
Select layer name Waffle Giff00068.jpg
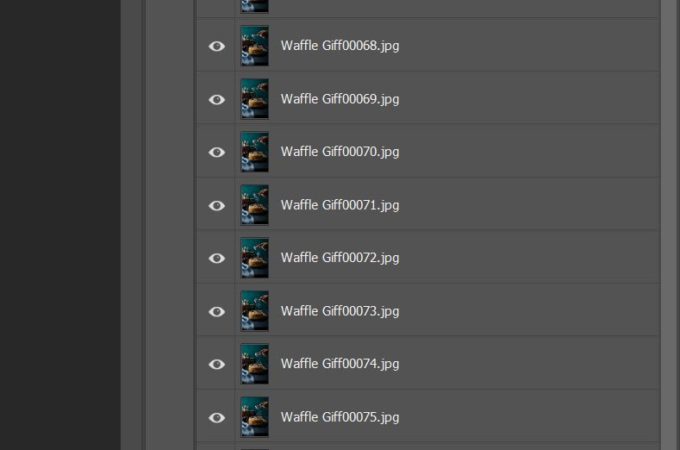[x=340, y=46]
